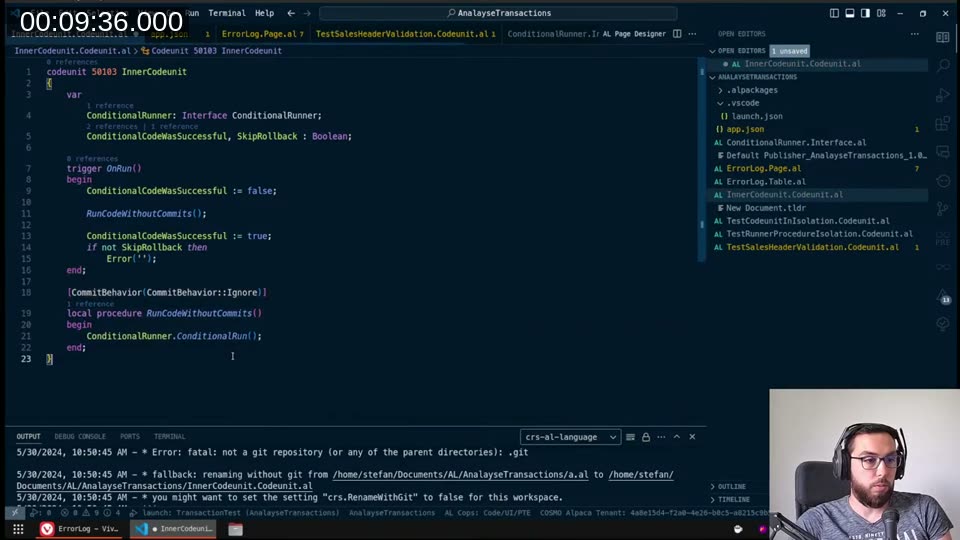Select the Output panel tab
This screenshot has height=540, width=960.
click(28, 437)
